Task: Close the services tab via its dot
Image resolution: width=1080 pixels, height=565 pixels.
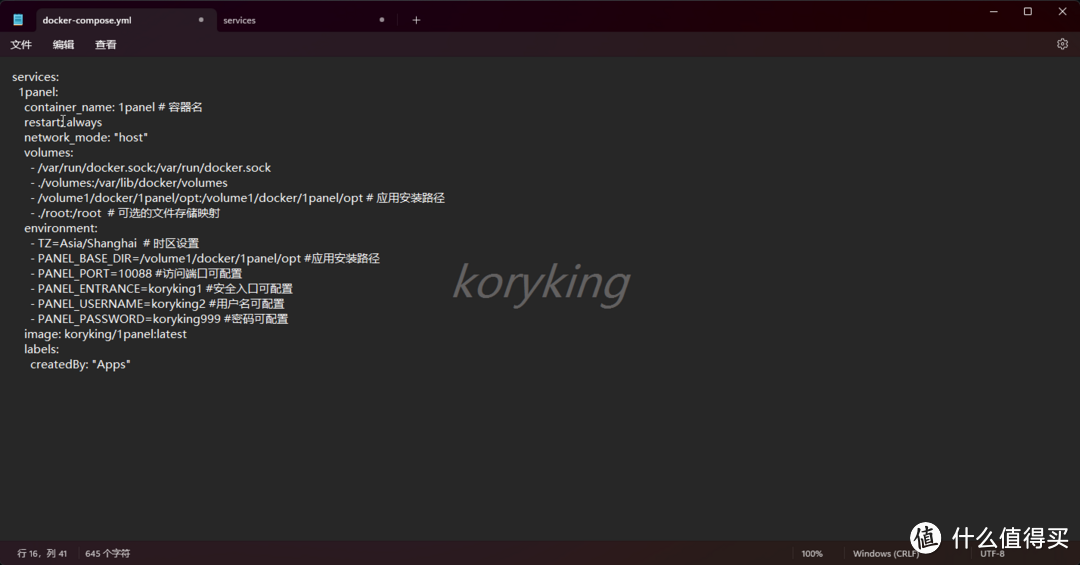Action: [x=382, y=20]
